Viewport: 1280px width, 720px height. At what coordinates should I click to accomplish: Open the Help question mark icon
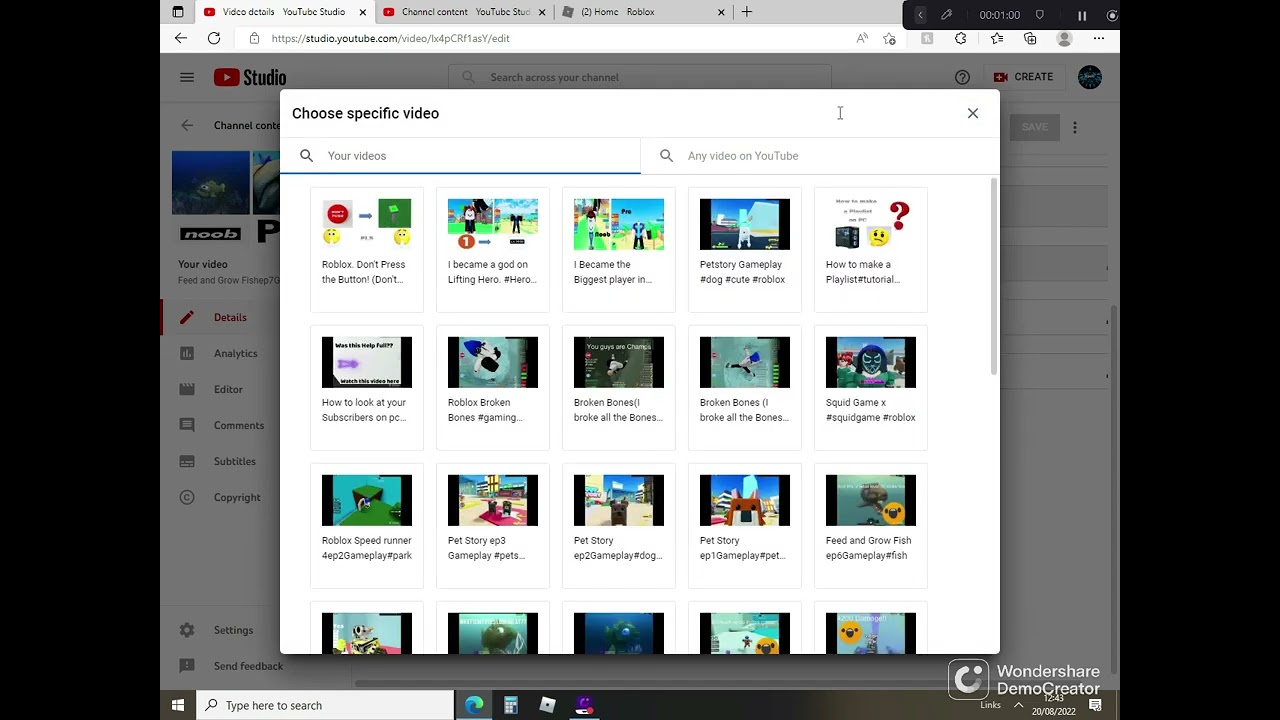(x=962, y=77)
